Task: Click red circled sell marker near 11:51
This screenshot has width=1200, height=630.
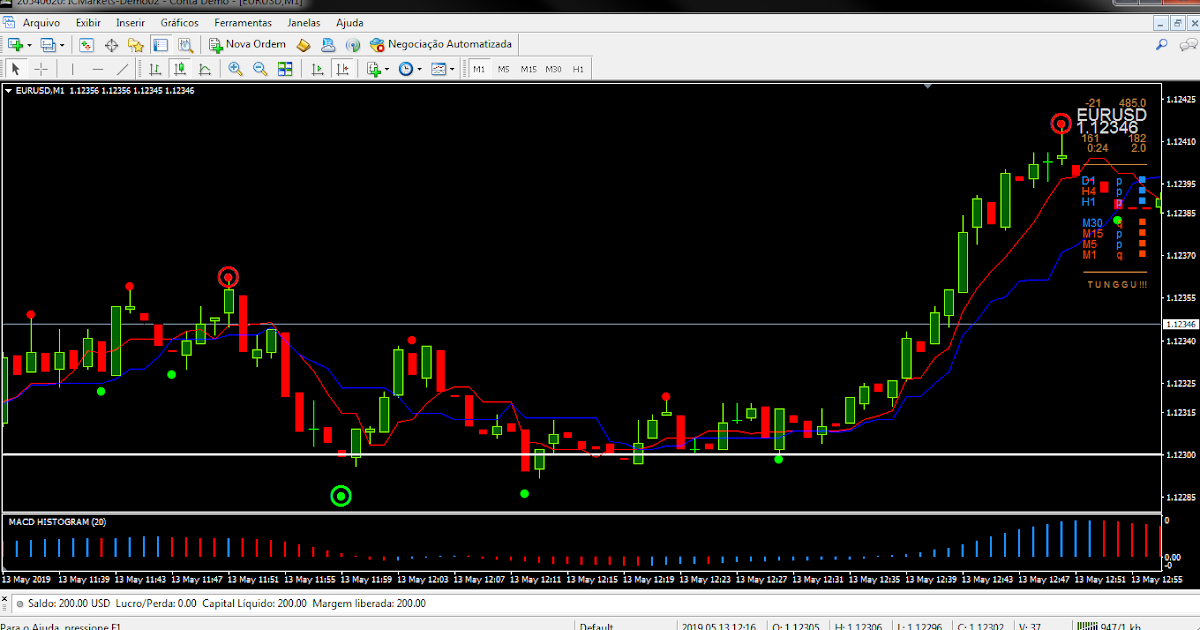Action: [x=228, y=277]
